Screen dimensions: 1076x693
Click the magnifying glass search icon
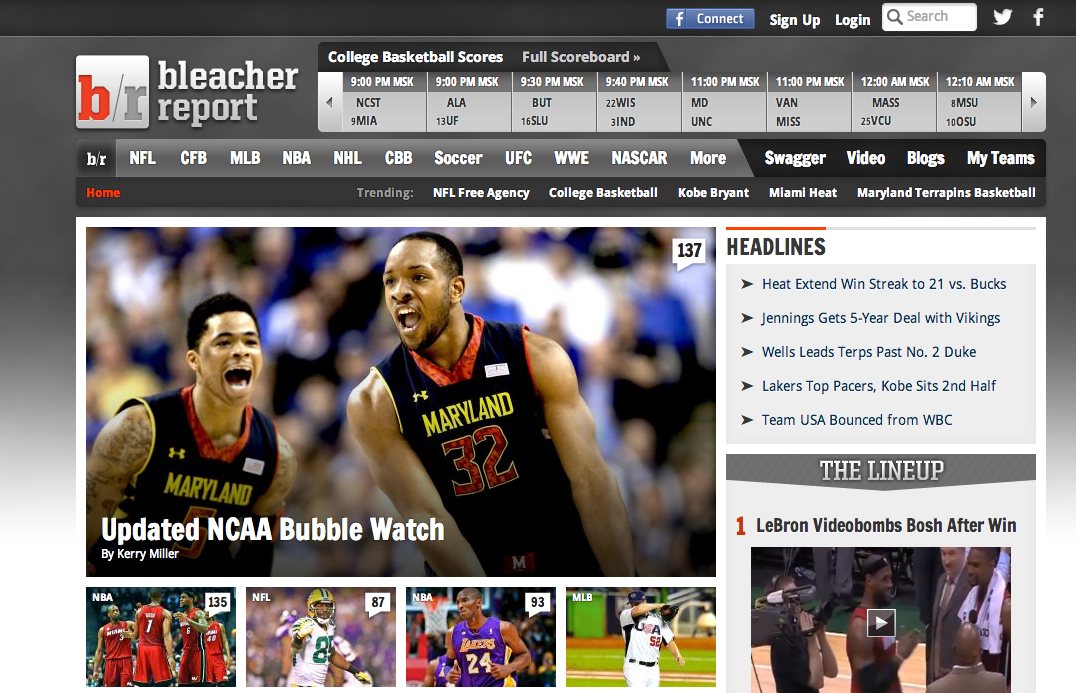[894, 16]
